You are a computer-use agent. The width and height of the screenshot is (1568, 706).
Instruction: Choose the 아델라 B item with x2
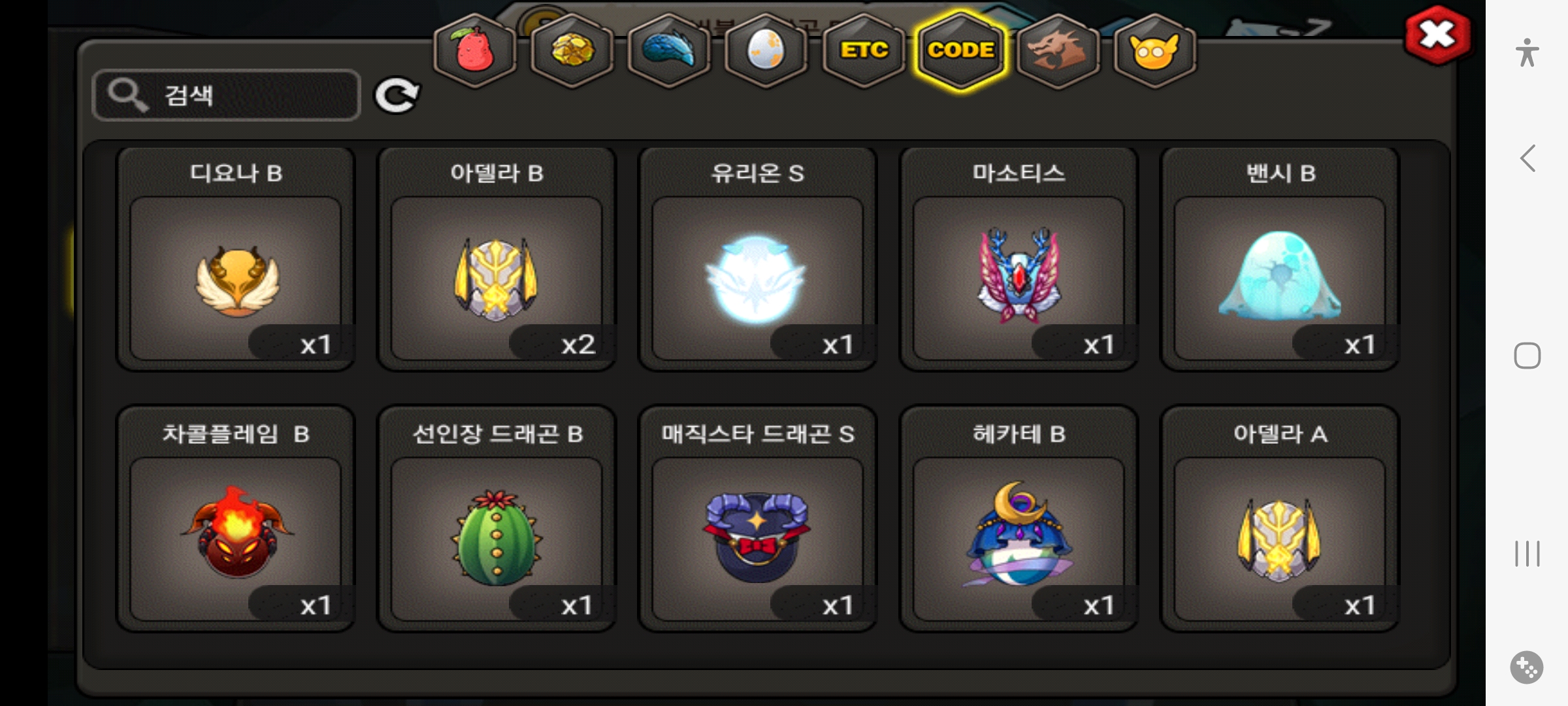(497, 259)
